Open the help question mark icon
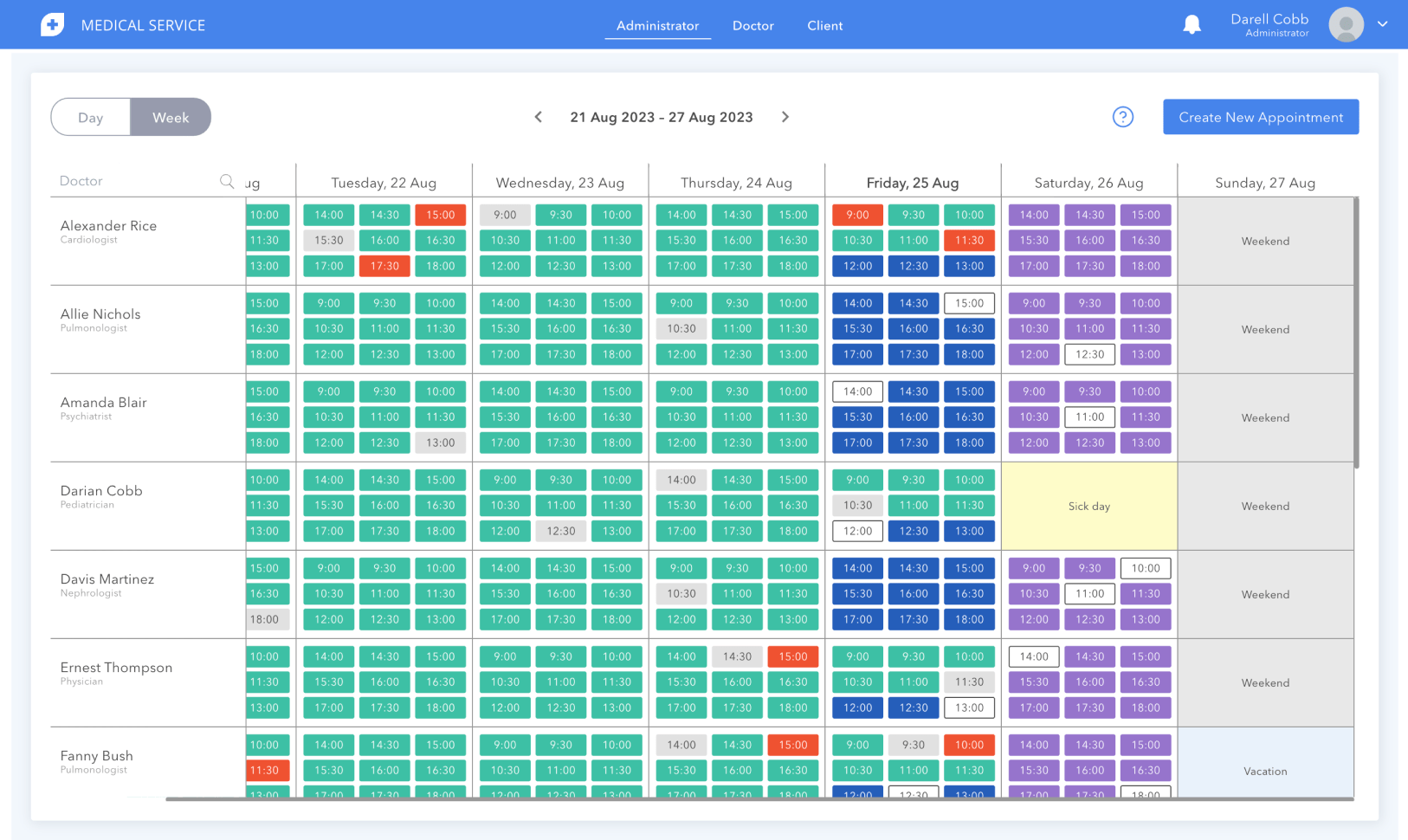The width and height of the screenshot is (1408, 840). (x=1122, y=117)
